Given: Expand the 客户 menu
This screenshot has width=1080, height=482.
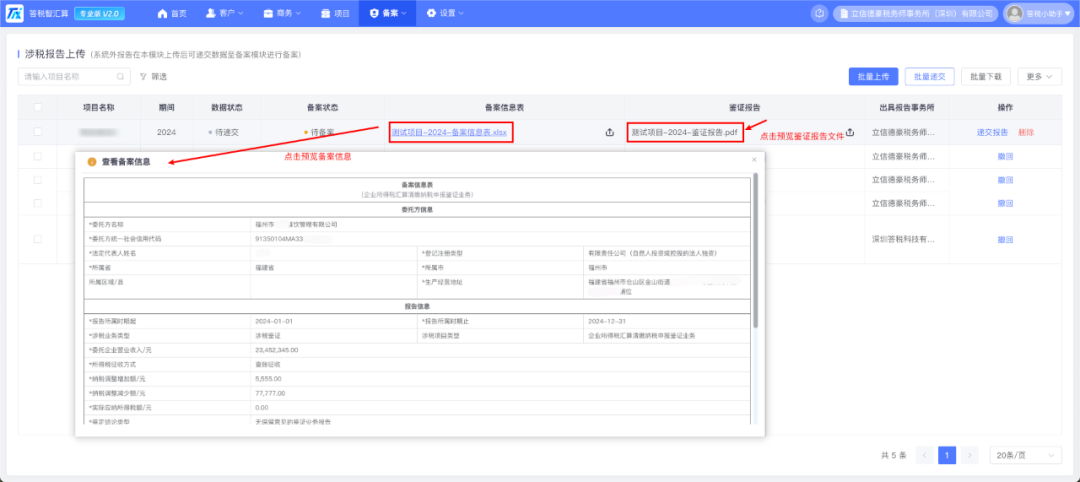Looking at the screenshot, I should 225,13.
